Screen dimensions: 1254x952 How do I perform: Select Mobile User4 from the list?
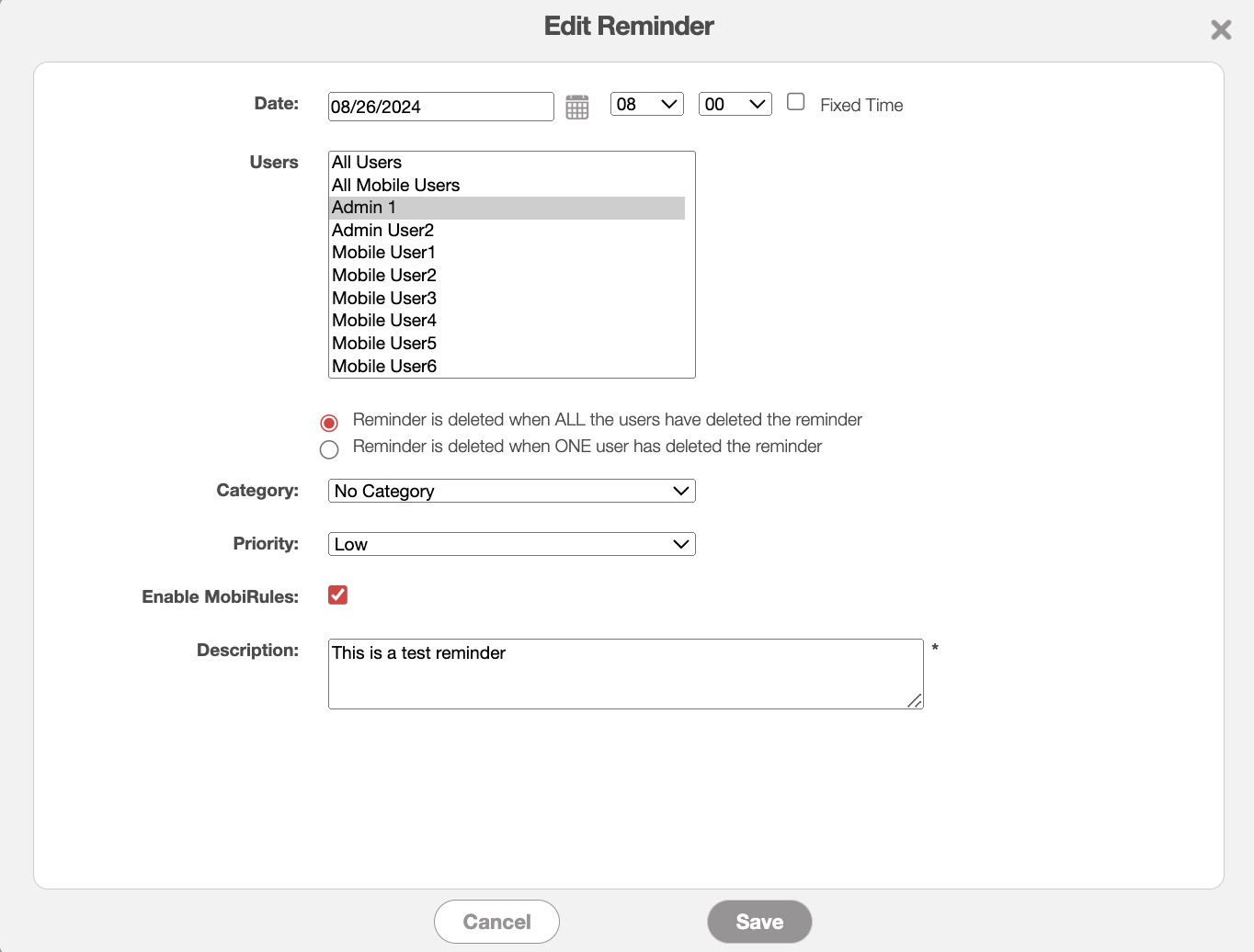tap(383, 321)
